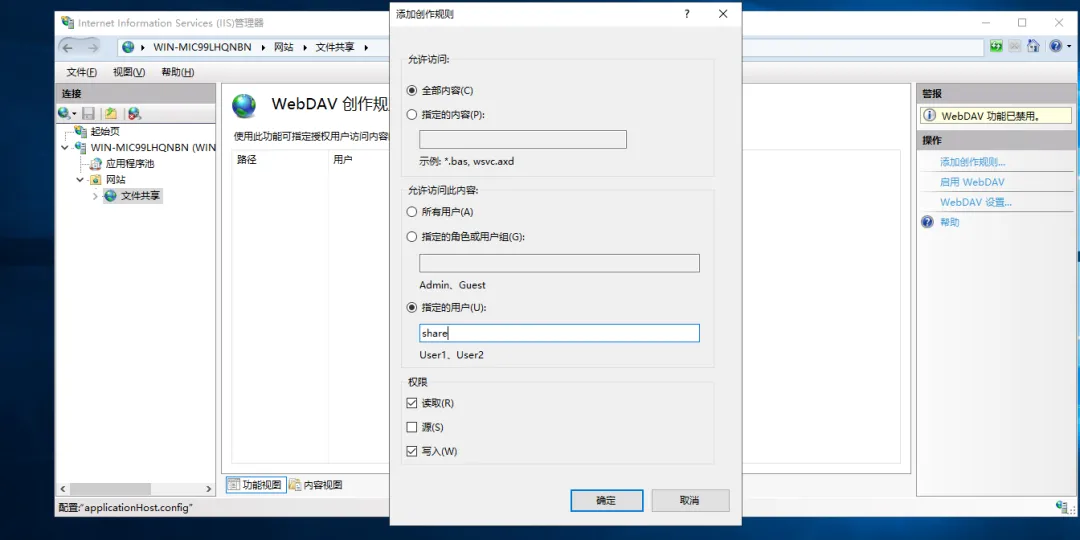Screen dimensions: 1080x540
Task: Select the 全部内容(C) radio button
Action: tap(412, 90)
